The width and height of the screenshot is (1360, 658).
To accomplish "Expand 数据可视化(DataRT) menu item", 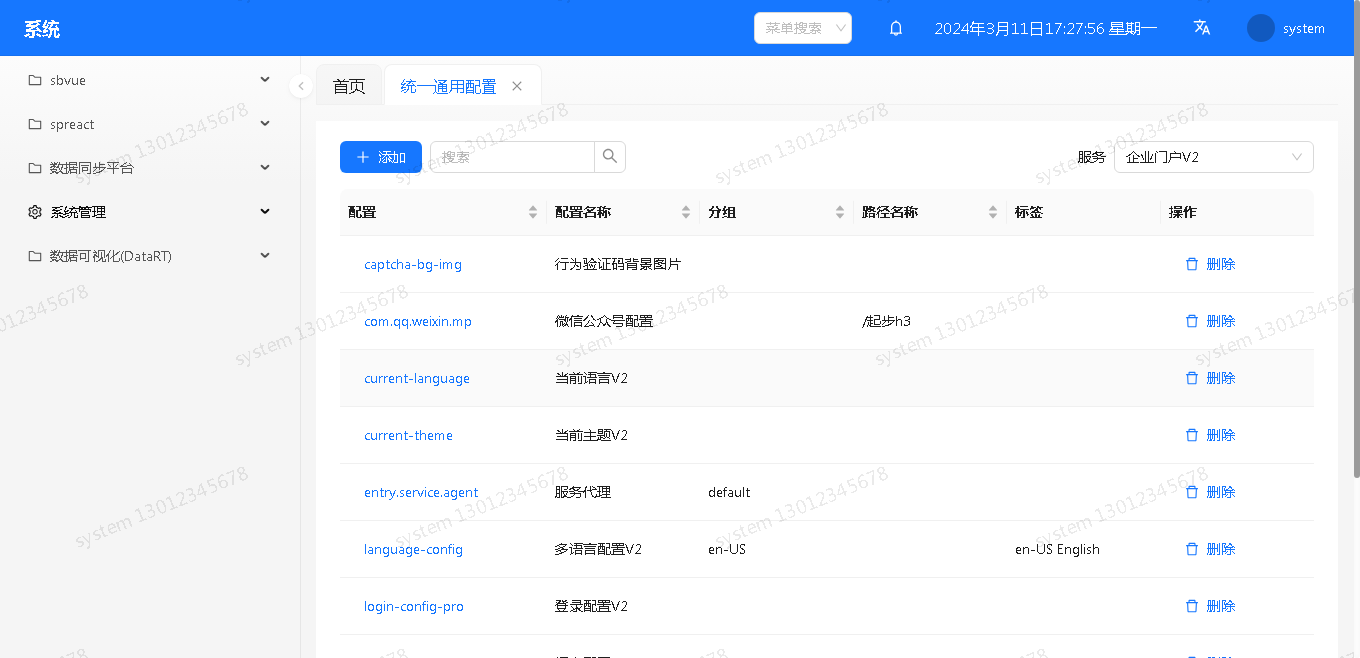I will click(150, 256).
